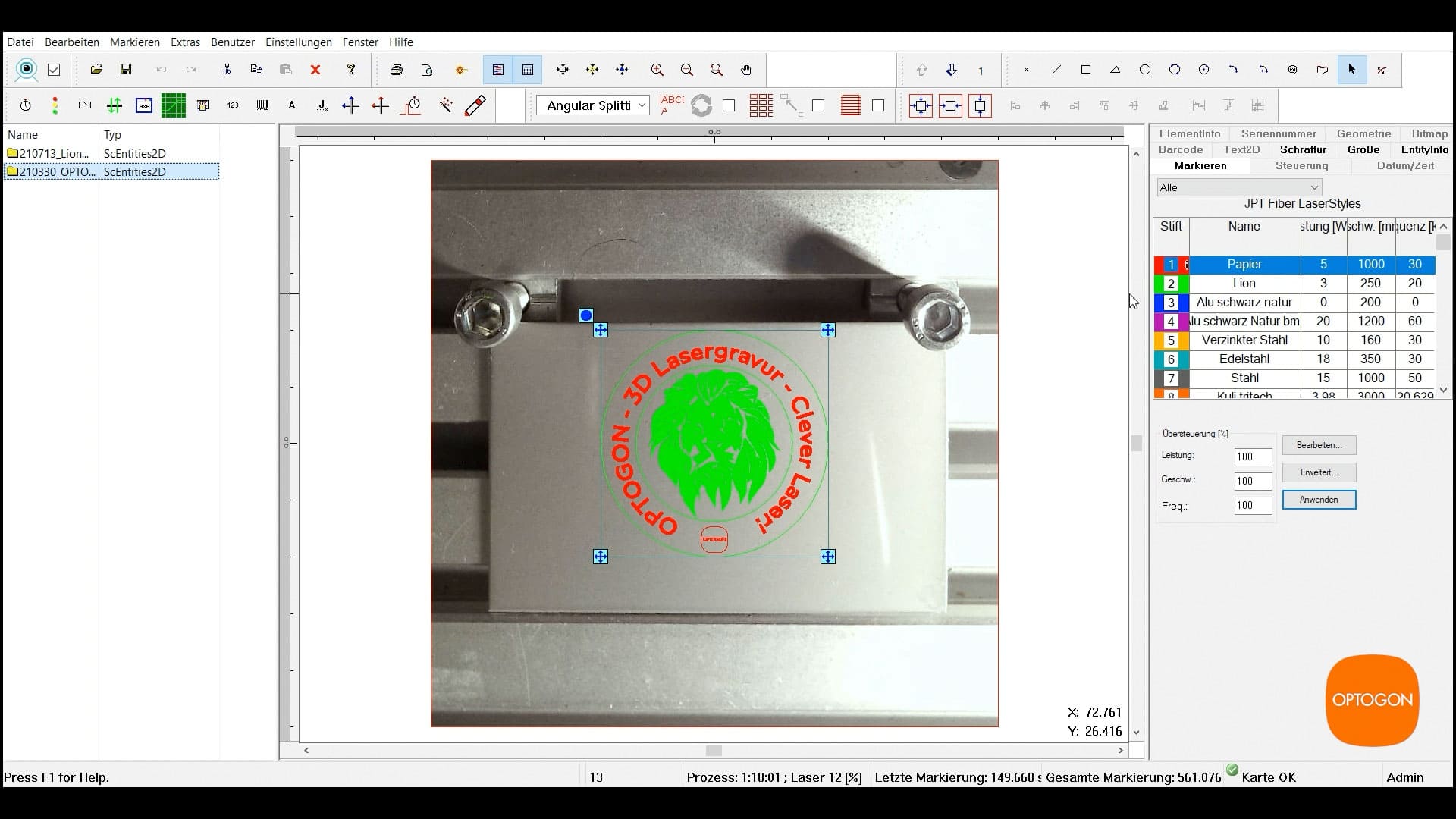This screenshot has height=819, width=1456.
Task: Toggle the arrow selection pointer tool
Action: [x=1351, y=70]
